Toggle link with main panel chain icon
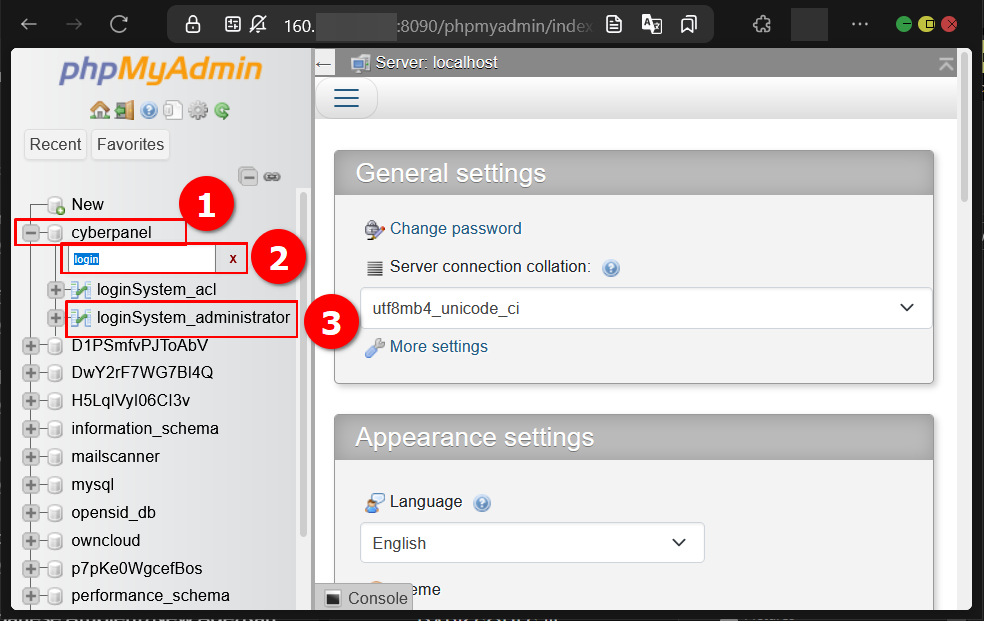Screen dimensions: 984x621 click(x=272, y=176)
